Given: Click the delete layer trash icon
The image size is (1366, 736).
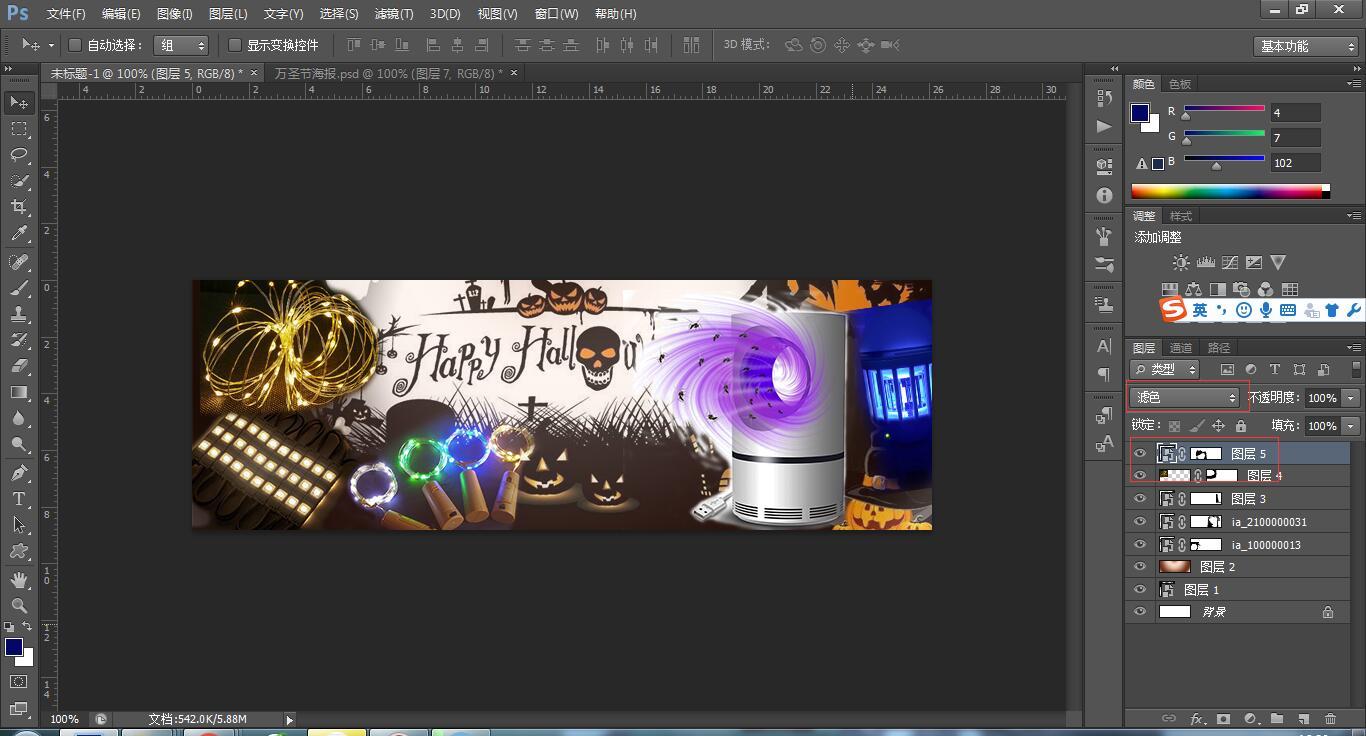Looking at the screenshot, I should point(1330,719).
